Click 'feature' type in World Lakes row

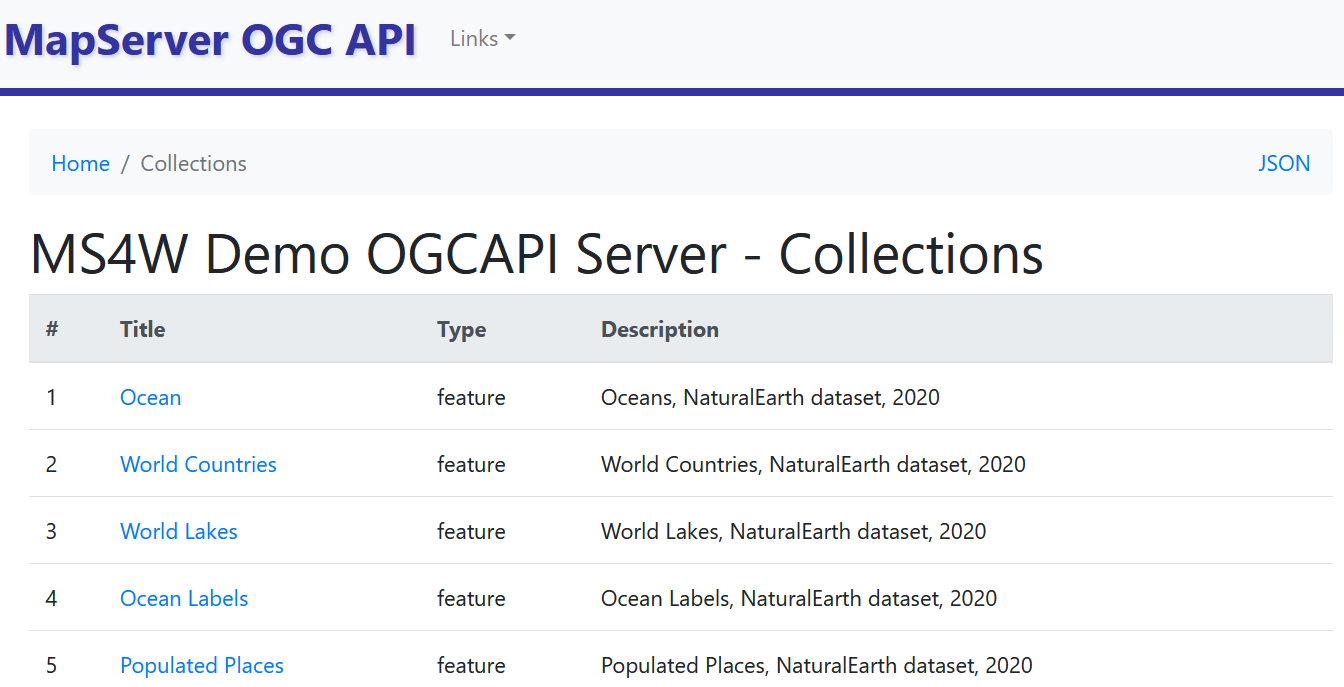point(471,532)
